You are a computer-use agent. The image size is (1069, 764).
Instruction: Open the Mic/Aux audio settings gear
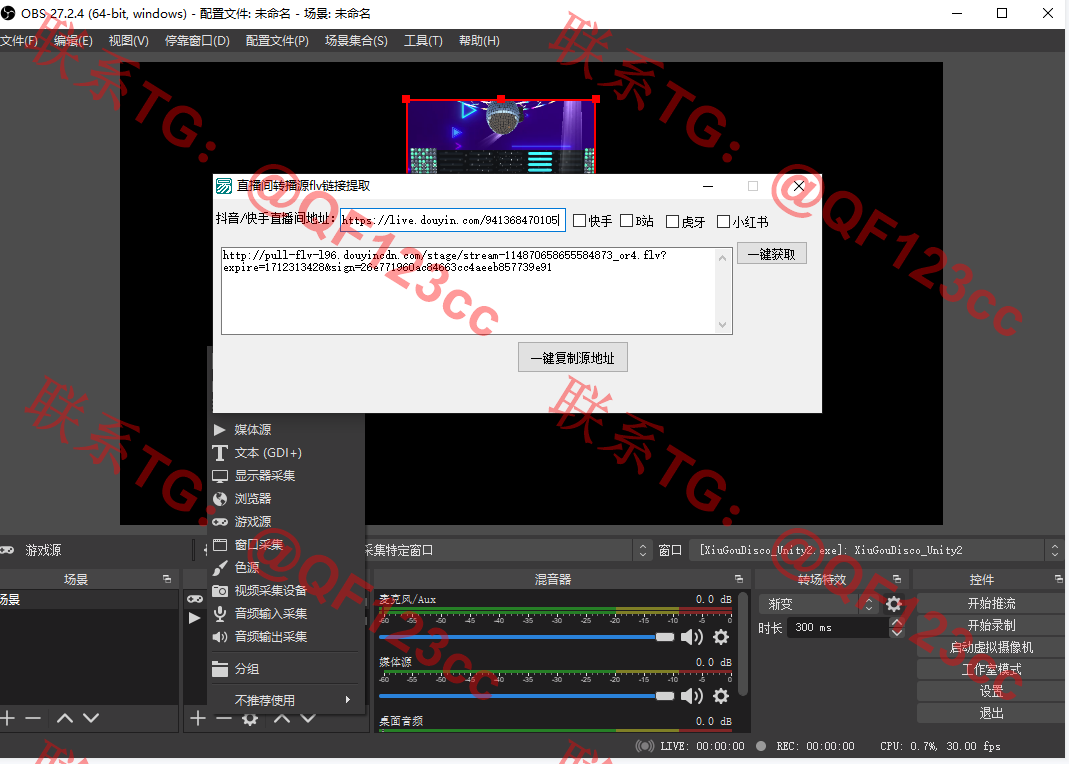point(721,637)
